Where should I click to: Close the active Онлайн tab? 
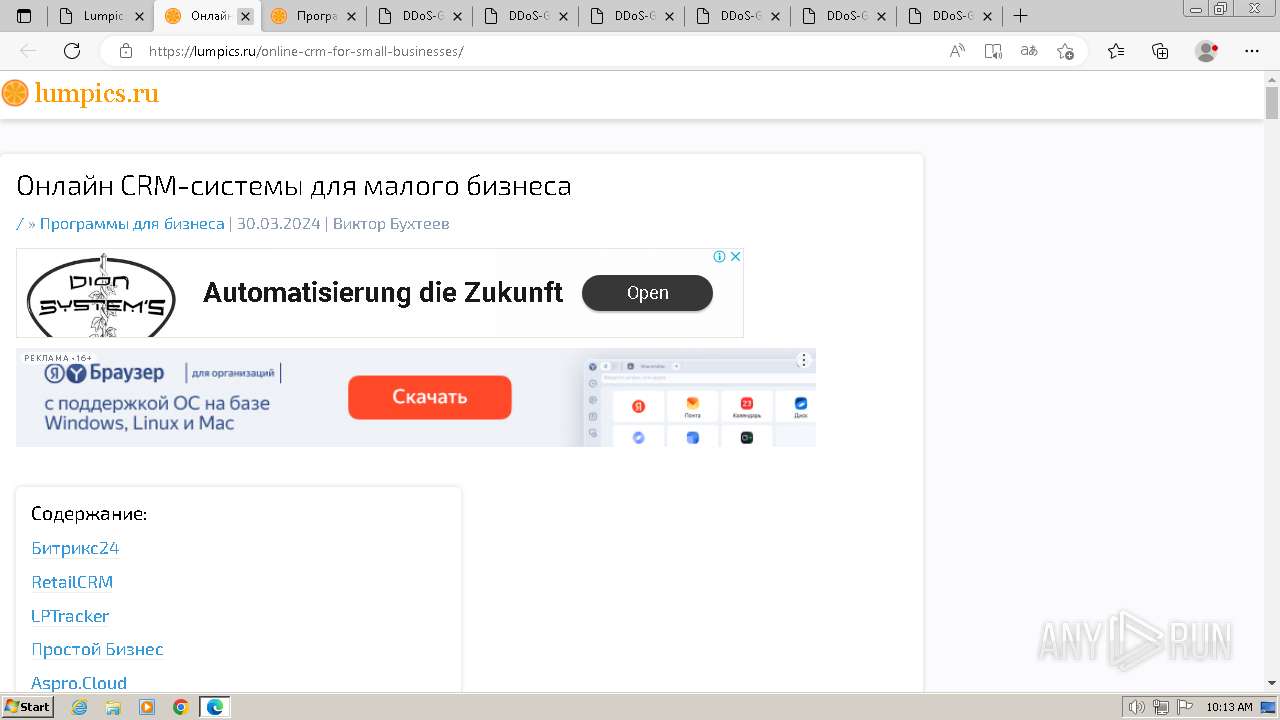245,16
